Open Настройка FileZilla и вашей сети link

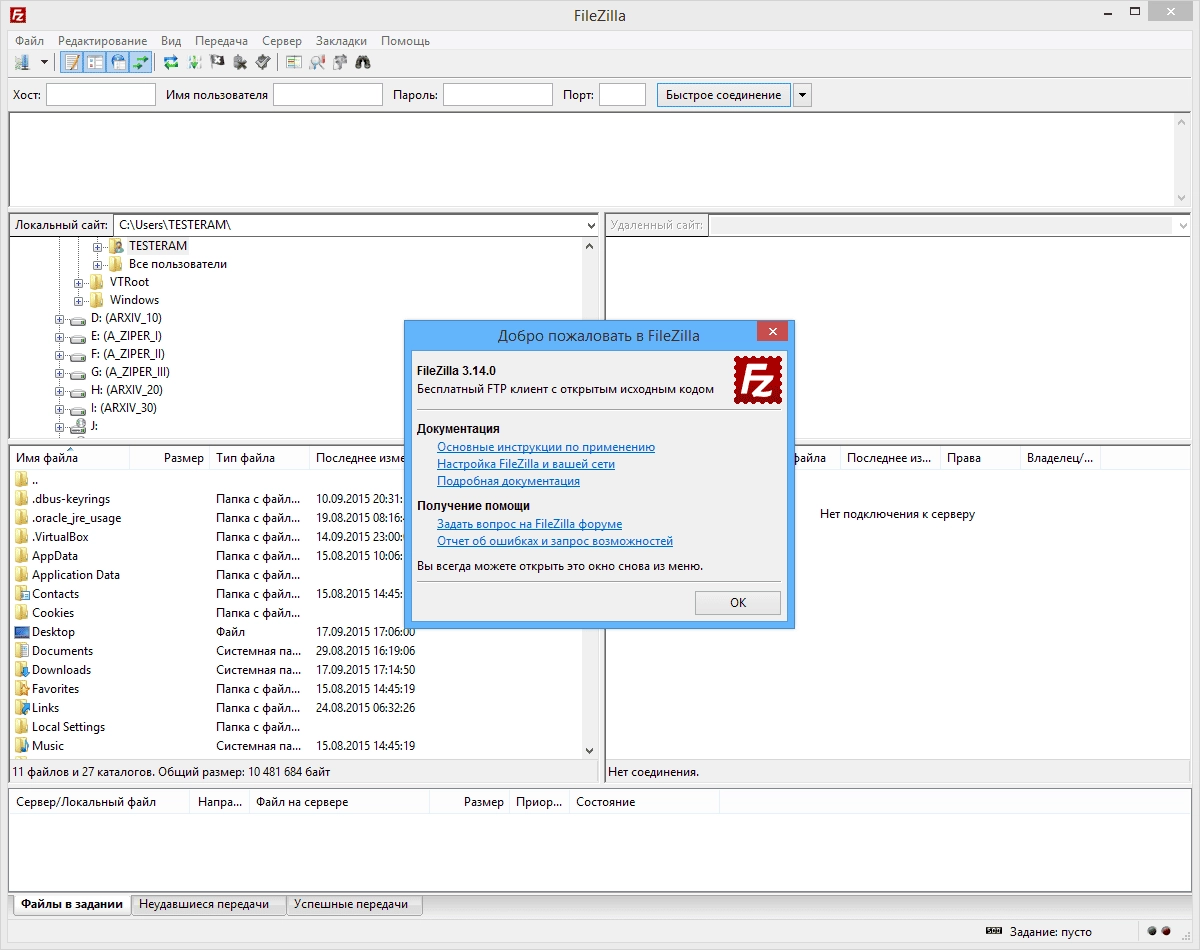[x=526, y=464]
